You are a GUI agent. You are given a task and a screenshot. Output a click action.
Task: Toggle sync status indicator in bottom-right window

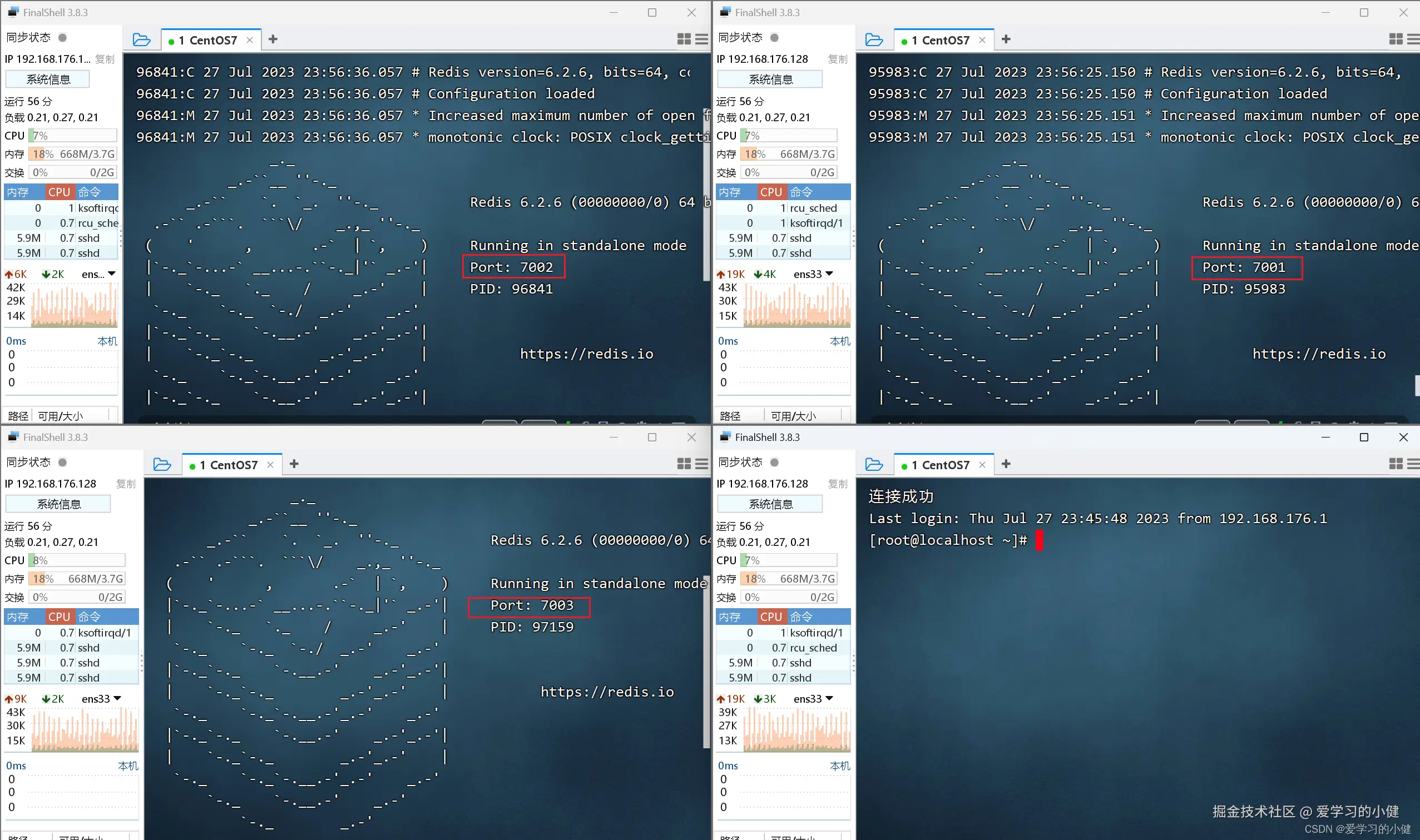tap(775, 462)
